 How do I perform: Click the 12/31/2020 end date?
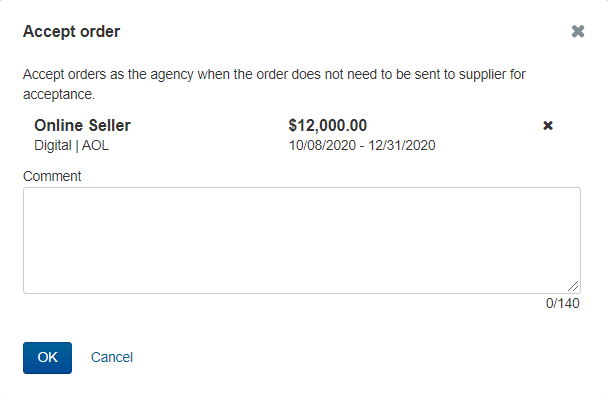402,145
